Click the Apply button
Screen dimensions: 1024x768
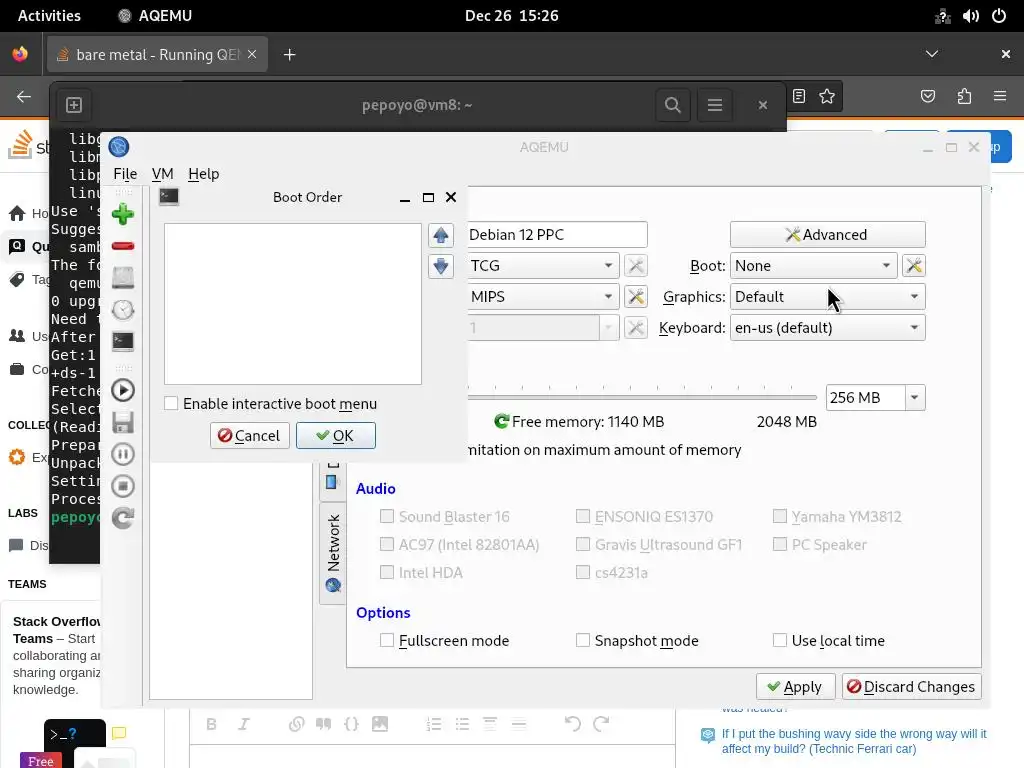pyautogui.click(x=795, y=687)
